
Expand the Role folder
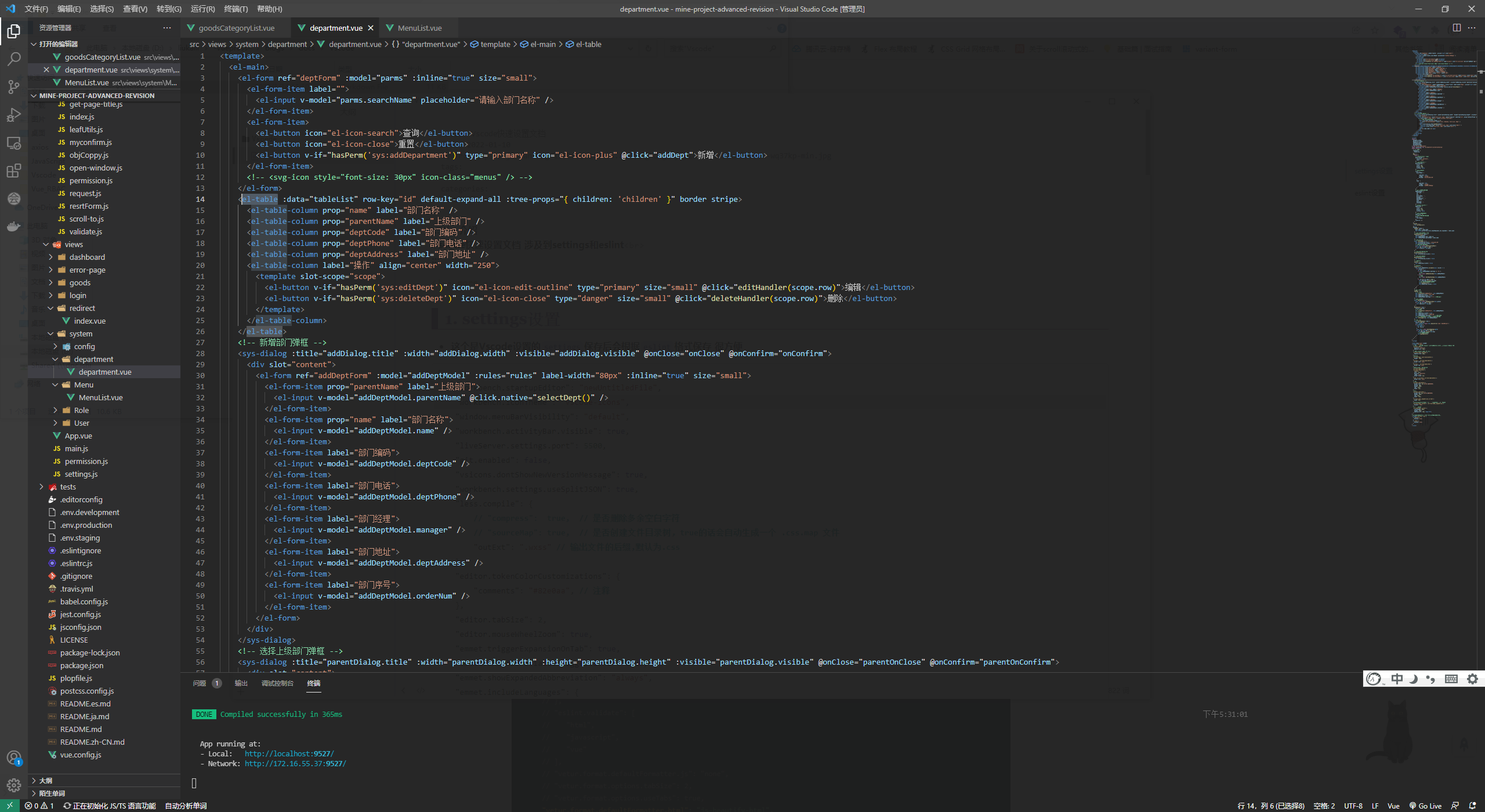point(55,410)
